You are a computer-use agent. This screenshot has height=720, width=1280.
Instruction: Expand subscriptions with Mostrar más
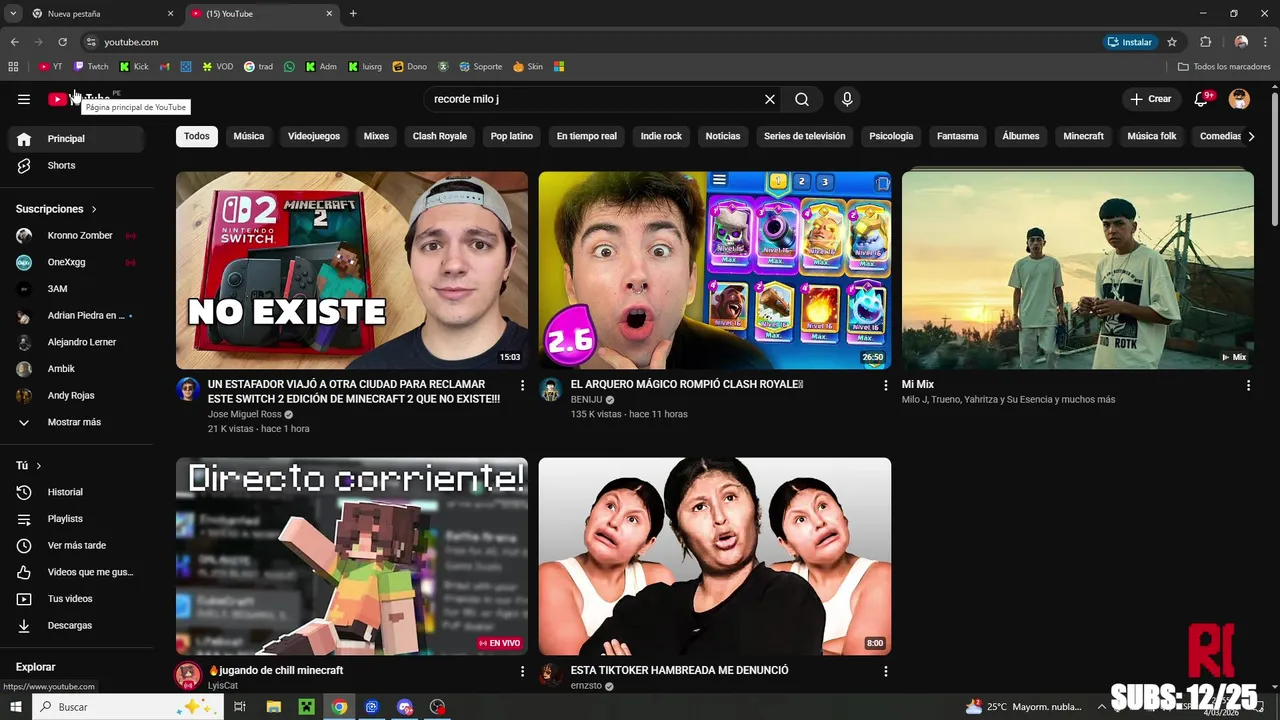(76, 422)
